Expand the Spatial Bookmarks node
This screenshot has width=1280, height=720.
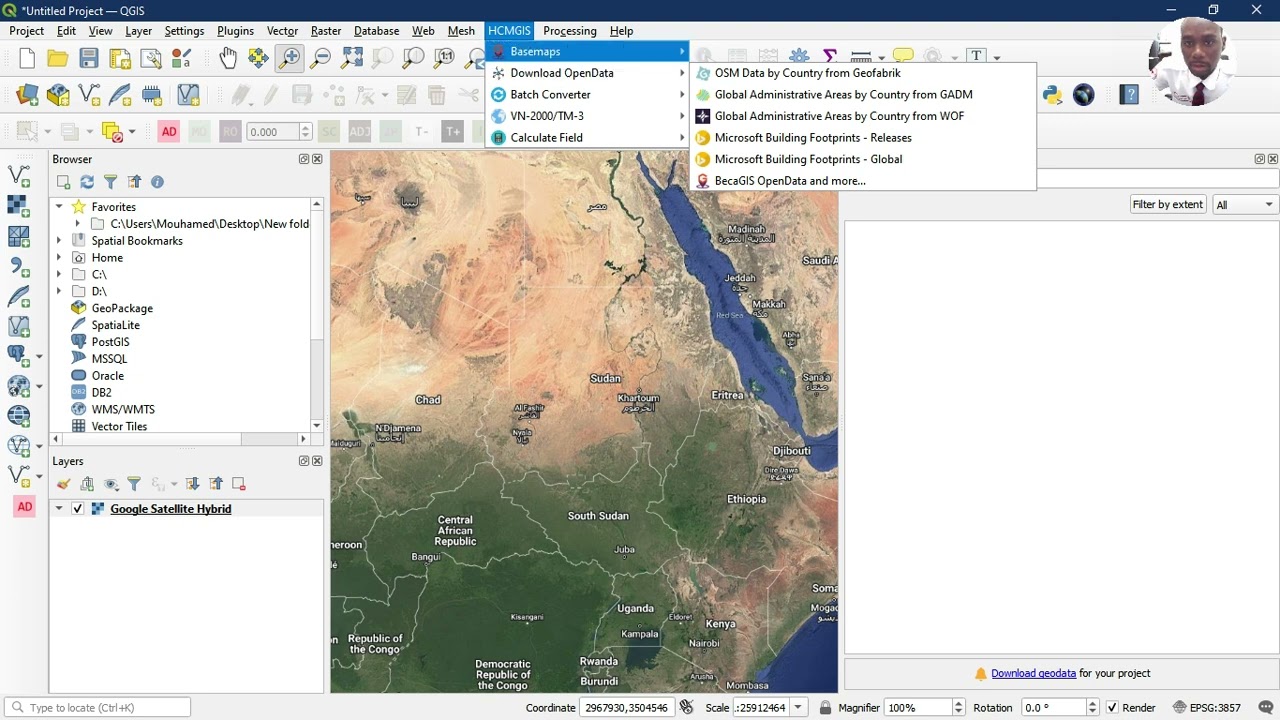point(59,241)
